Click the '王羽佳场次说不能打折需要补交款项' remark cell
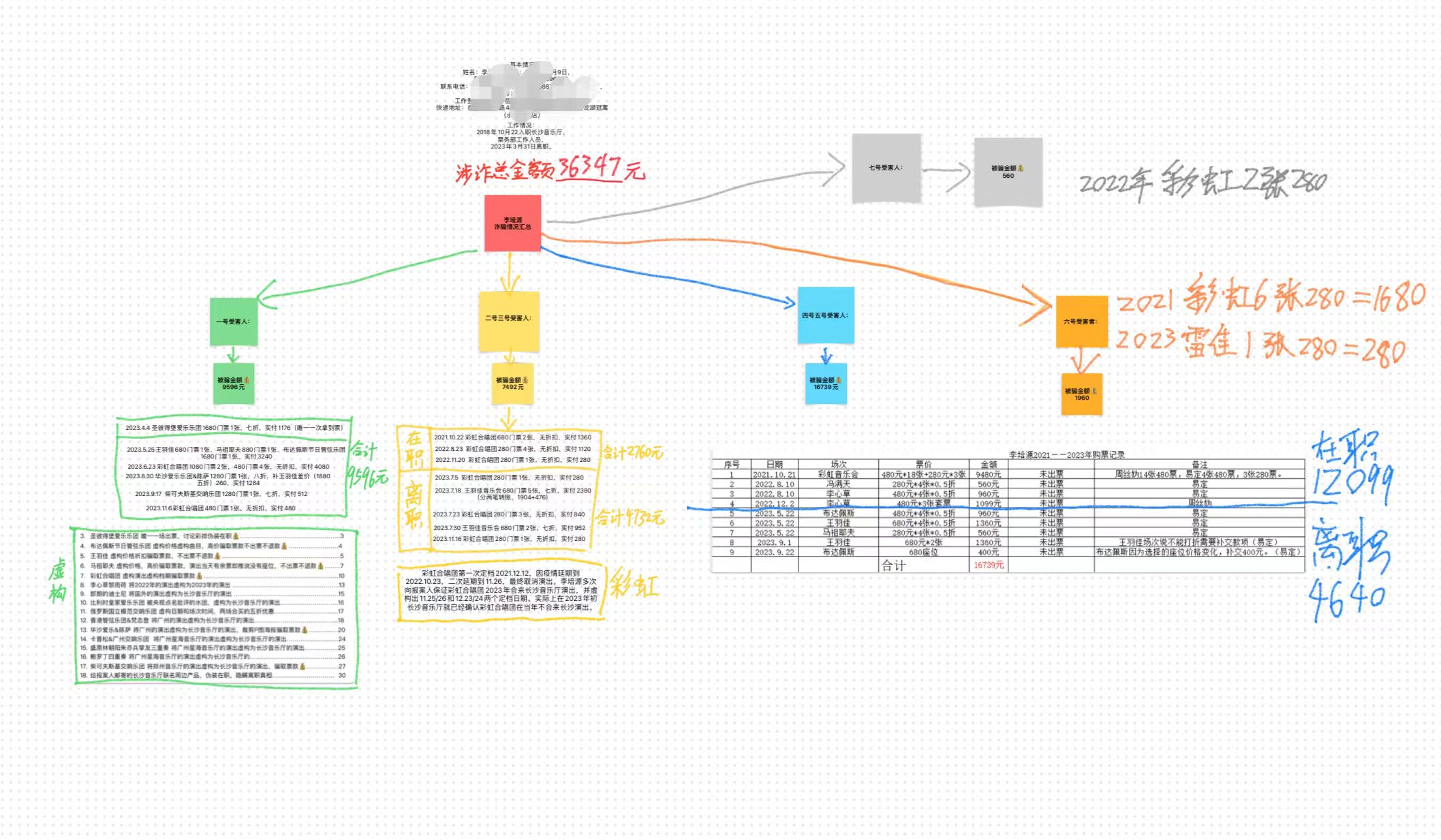The image size is (1441, 840). click(1199, 542)
